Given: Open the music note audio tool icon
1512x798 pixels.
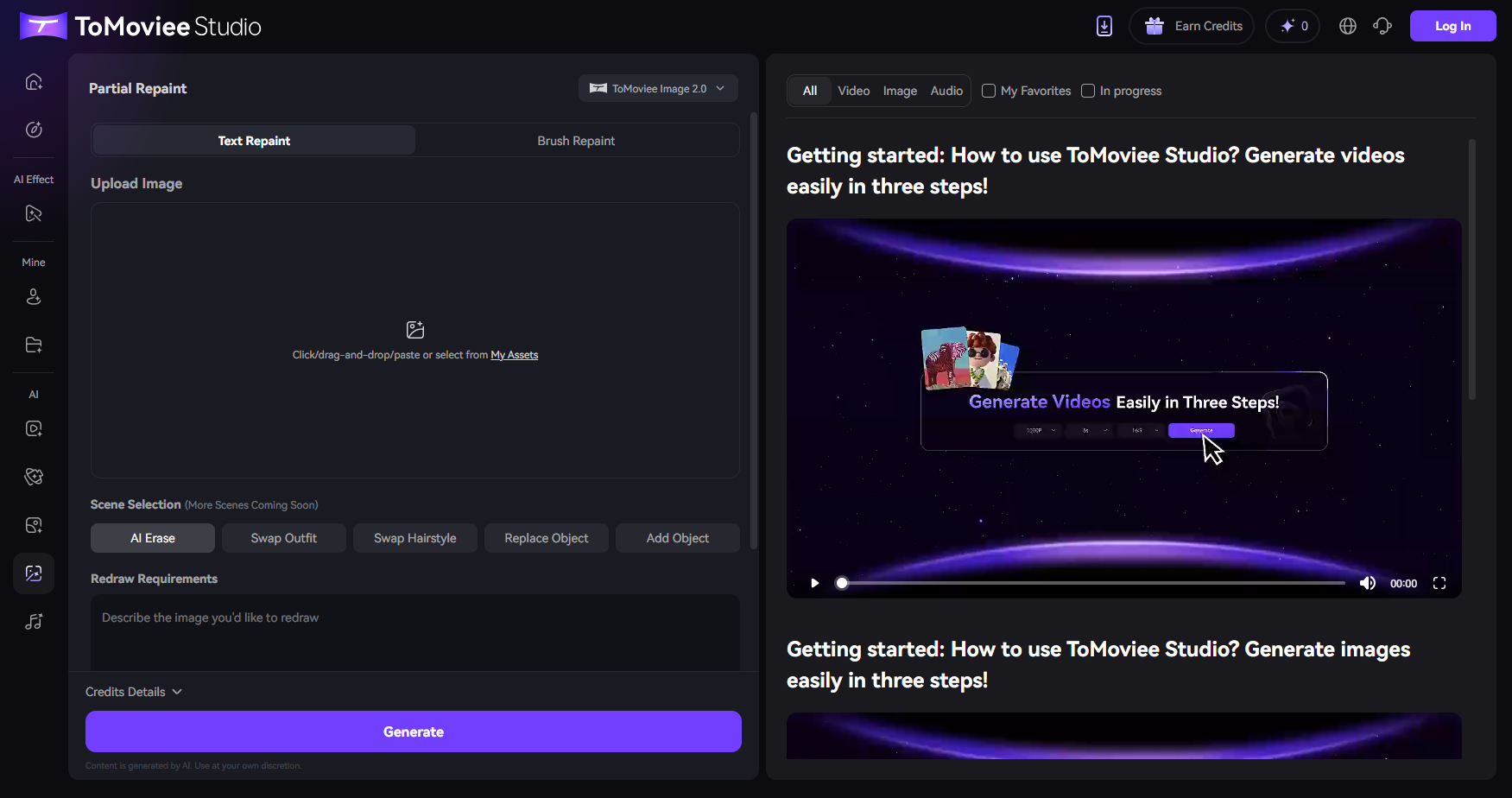Looking at the screenshot, I should (x=34, y=622).
